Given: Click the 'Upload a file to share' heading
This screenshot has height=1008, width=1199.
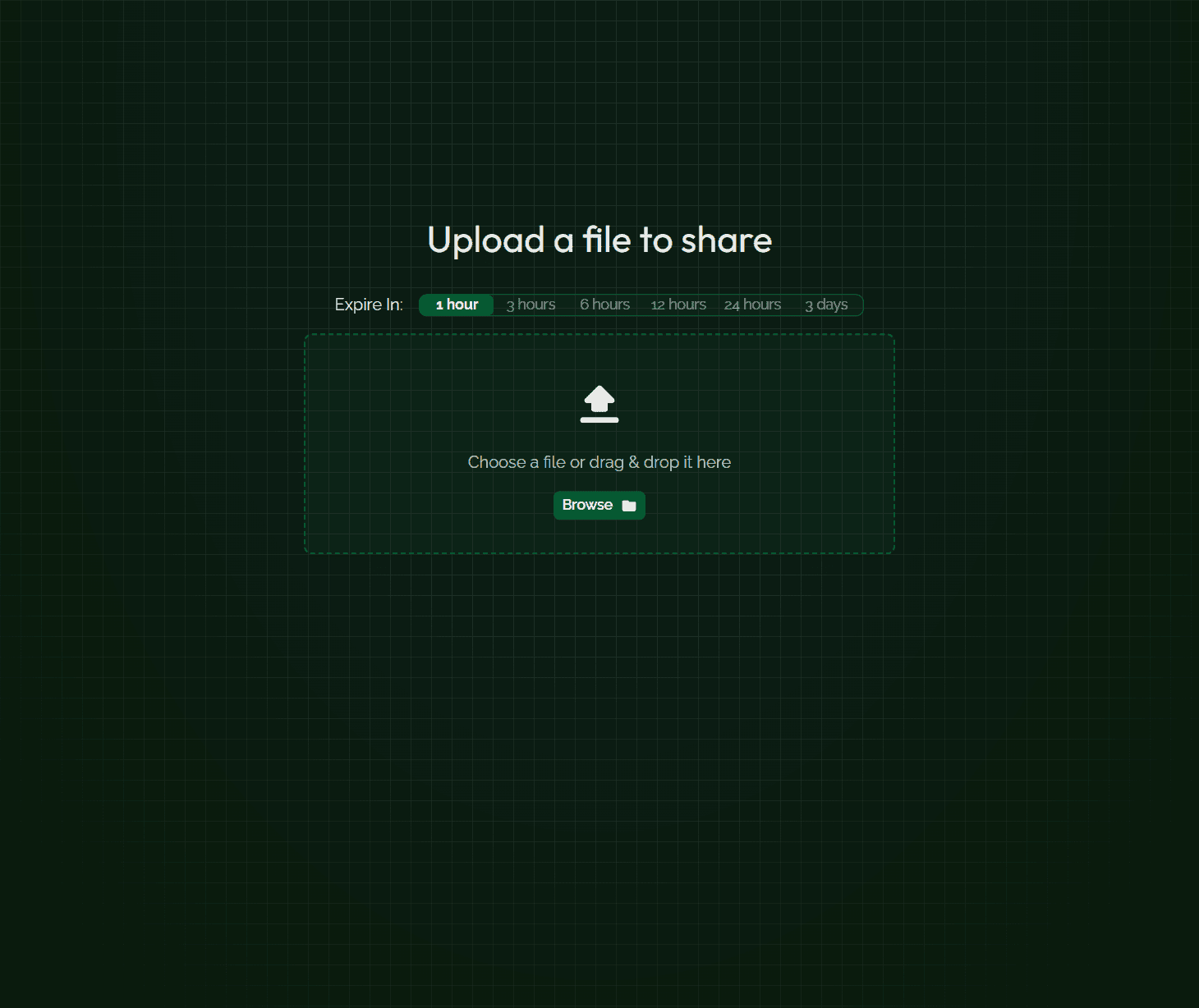Looking at the screenshot, I should pyautogui.click(x=599, y=240).
